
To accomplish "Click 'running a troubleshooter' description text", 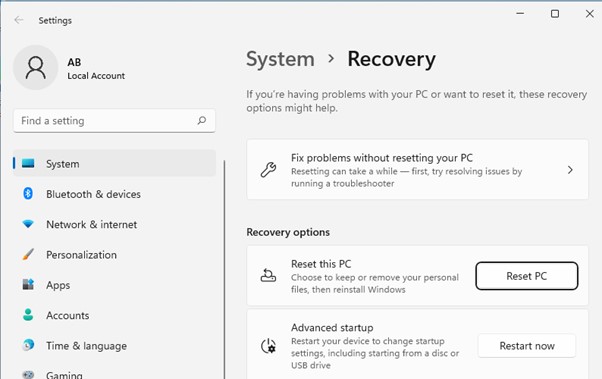I will pos(342,183).
